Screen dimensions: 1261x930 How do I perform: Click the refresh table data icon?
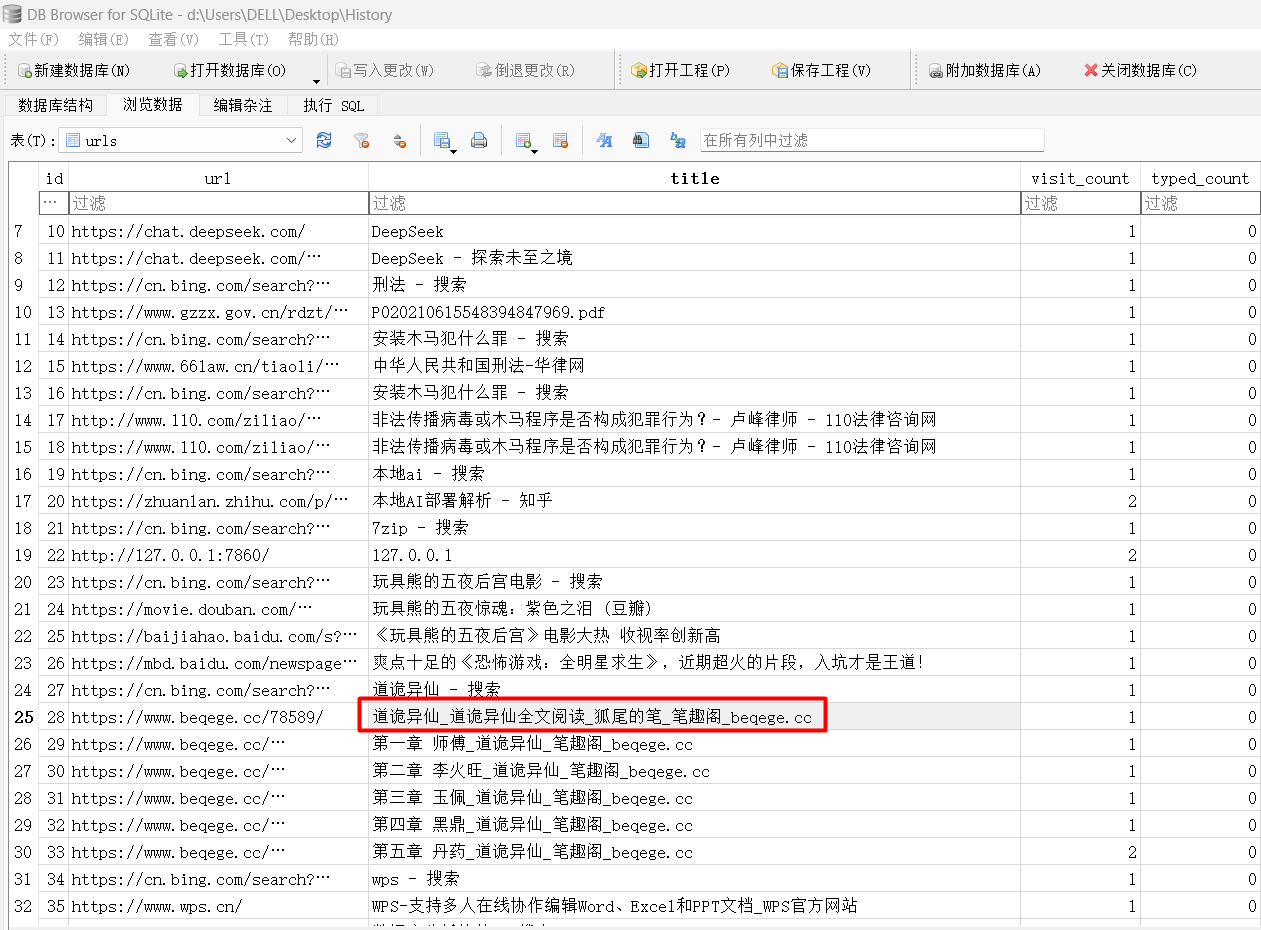click(324, 141)
